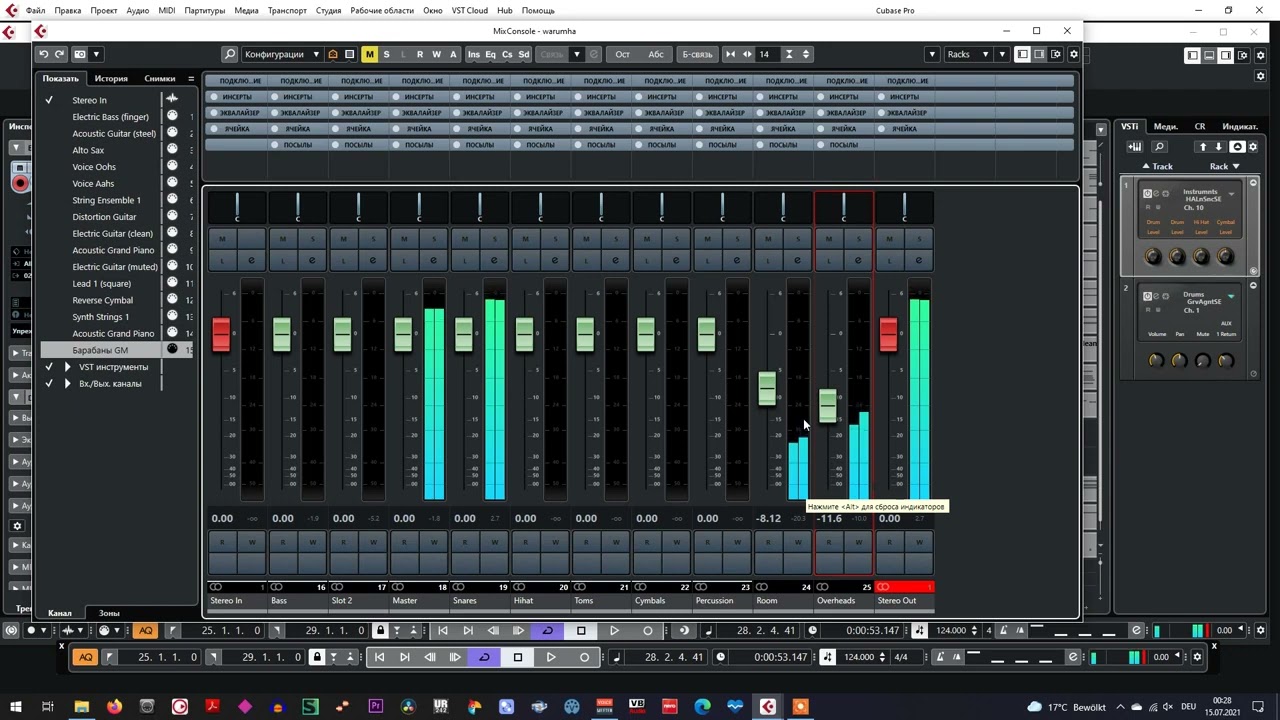Go to previous marker in lower transport
1280x720 pixels.
click(x=379, y=657)
